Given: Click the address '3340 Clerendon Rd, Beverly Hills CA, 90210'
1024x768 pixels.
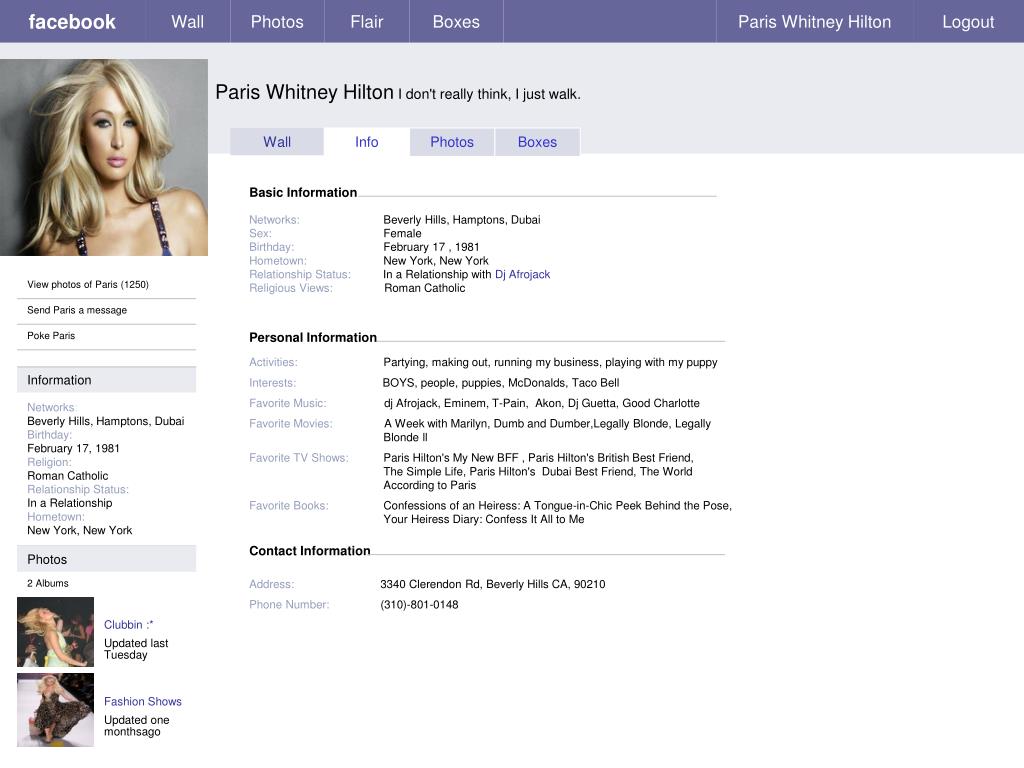Looking at the screenshot, I should (493, 584).
